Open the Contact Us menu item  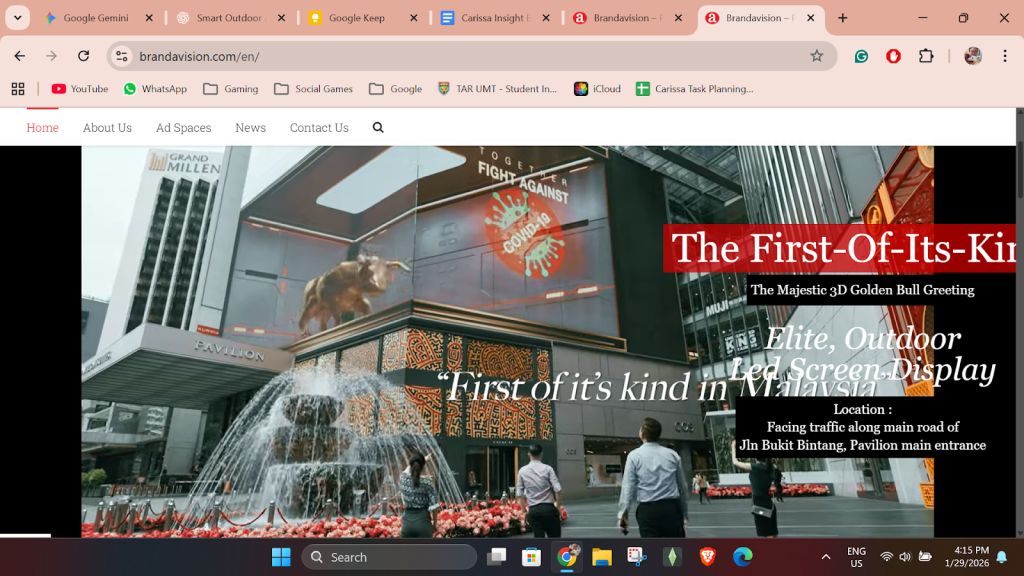(x=319, y=127)
